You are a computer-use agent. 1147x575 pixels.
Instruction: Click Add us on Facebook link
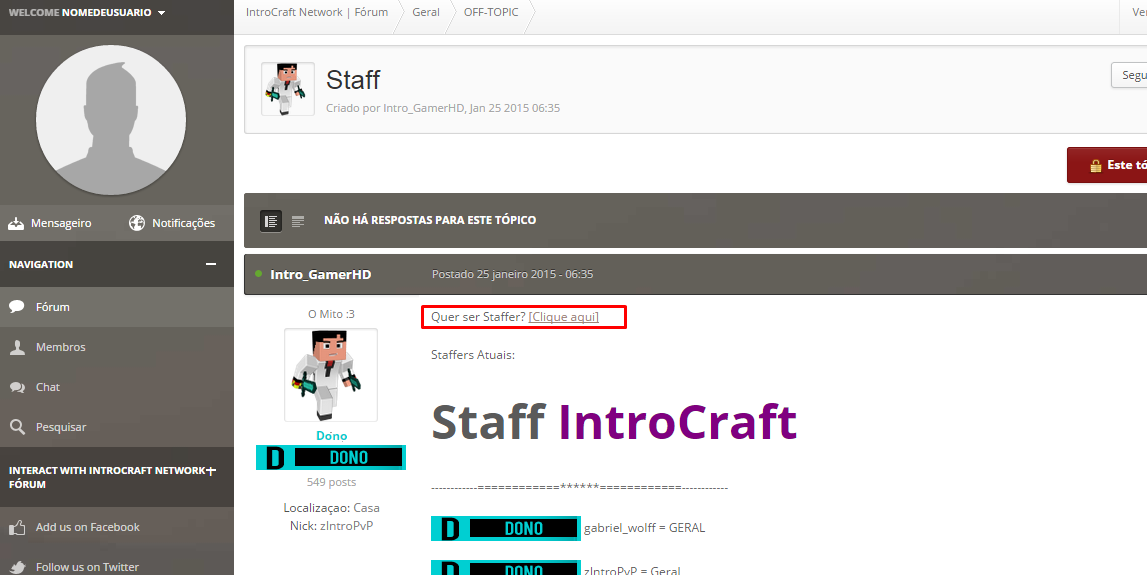(x=88, y=527)
